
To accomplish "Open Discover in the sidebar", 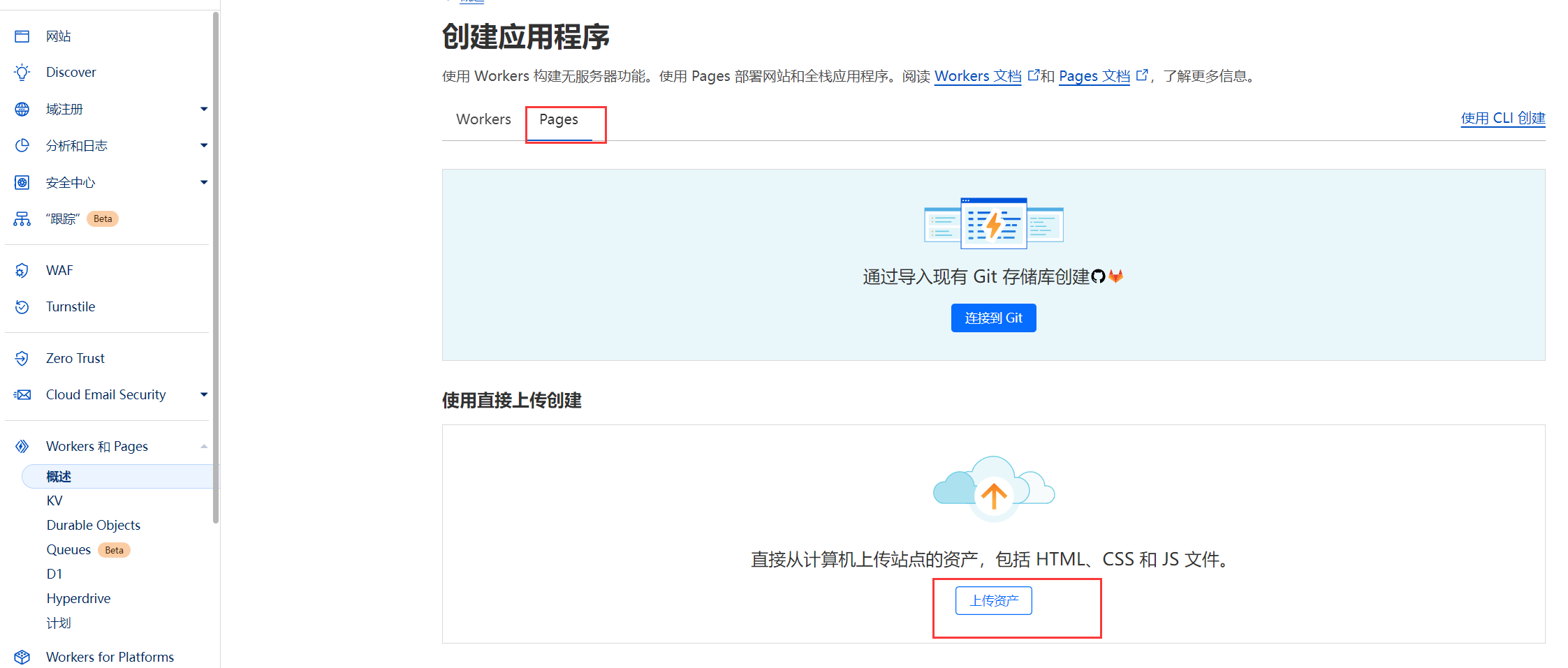I will [71, 73].
